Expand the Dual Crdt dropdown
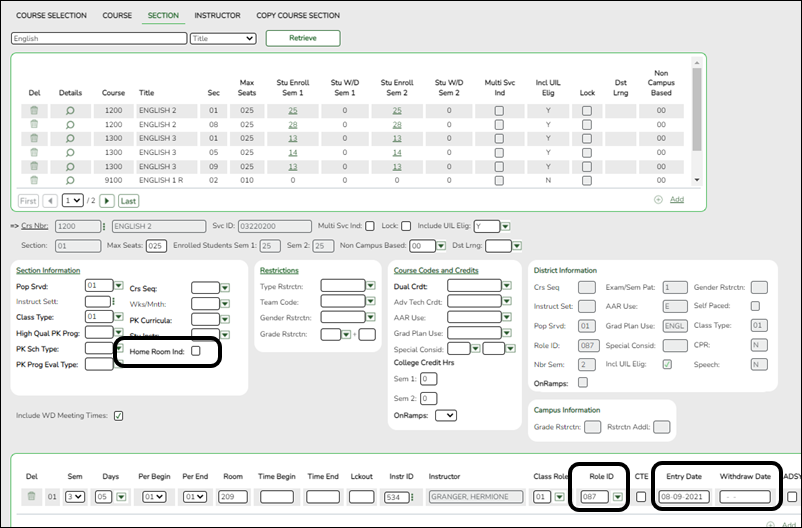Image resolution: width=802 pixels, height=528 pixels. click(507, 285)
